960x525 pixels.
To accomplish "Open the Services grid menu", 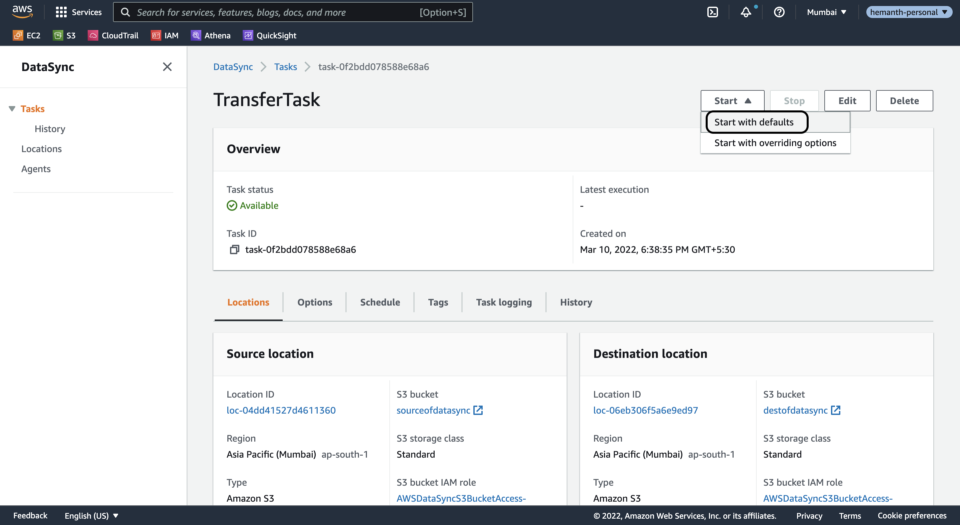I will [x=78, y=12].
